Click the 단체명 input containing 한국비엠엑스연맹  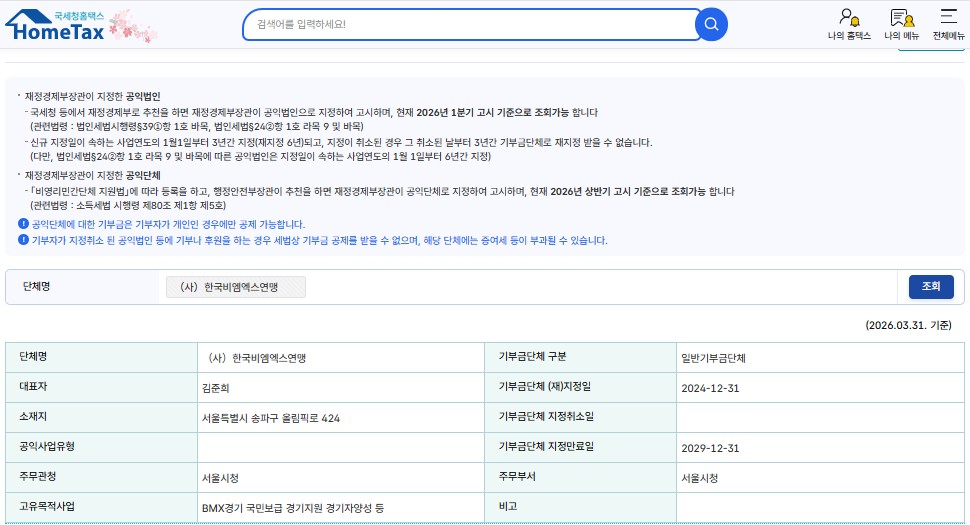coord(236,287)
